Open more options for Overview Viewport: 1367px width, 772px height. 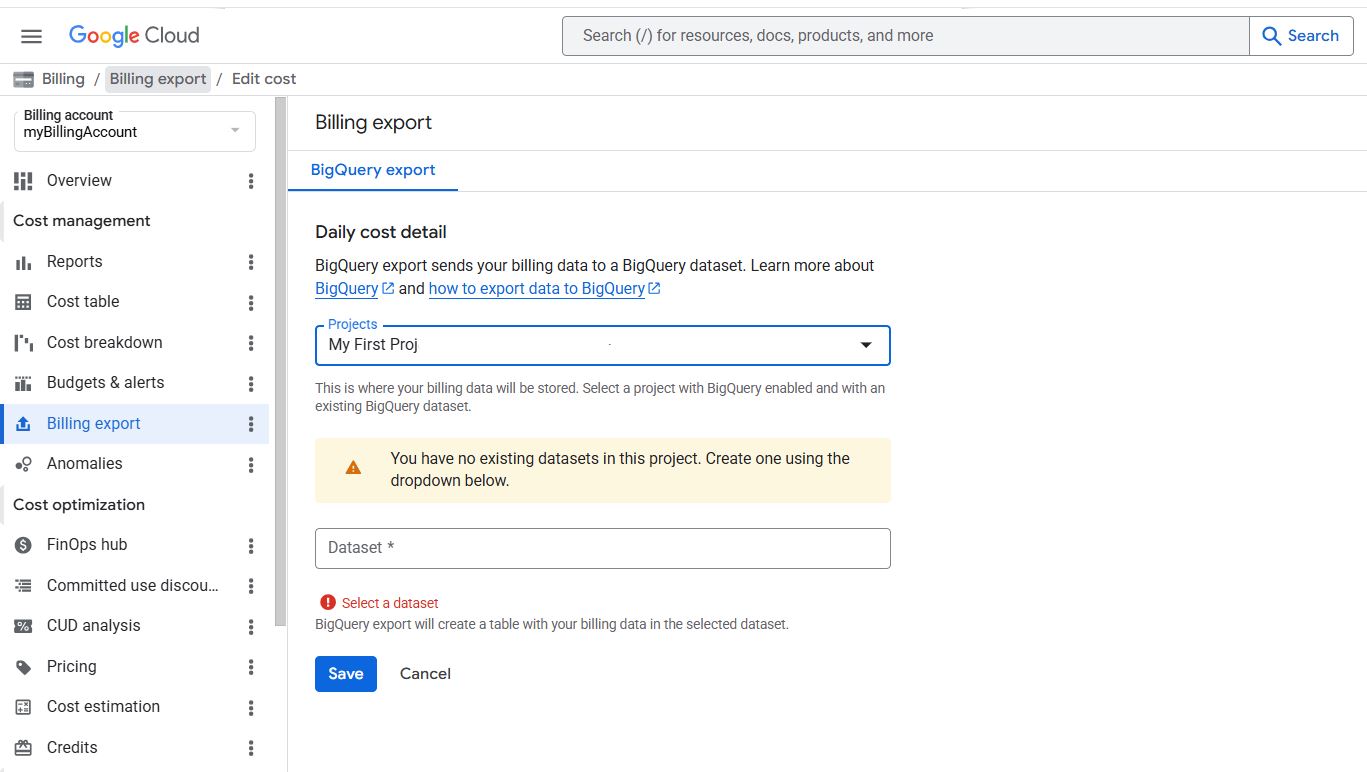pyautogui.click(x=251, y=181)
